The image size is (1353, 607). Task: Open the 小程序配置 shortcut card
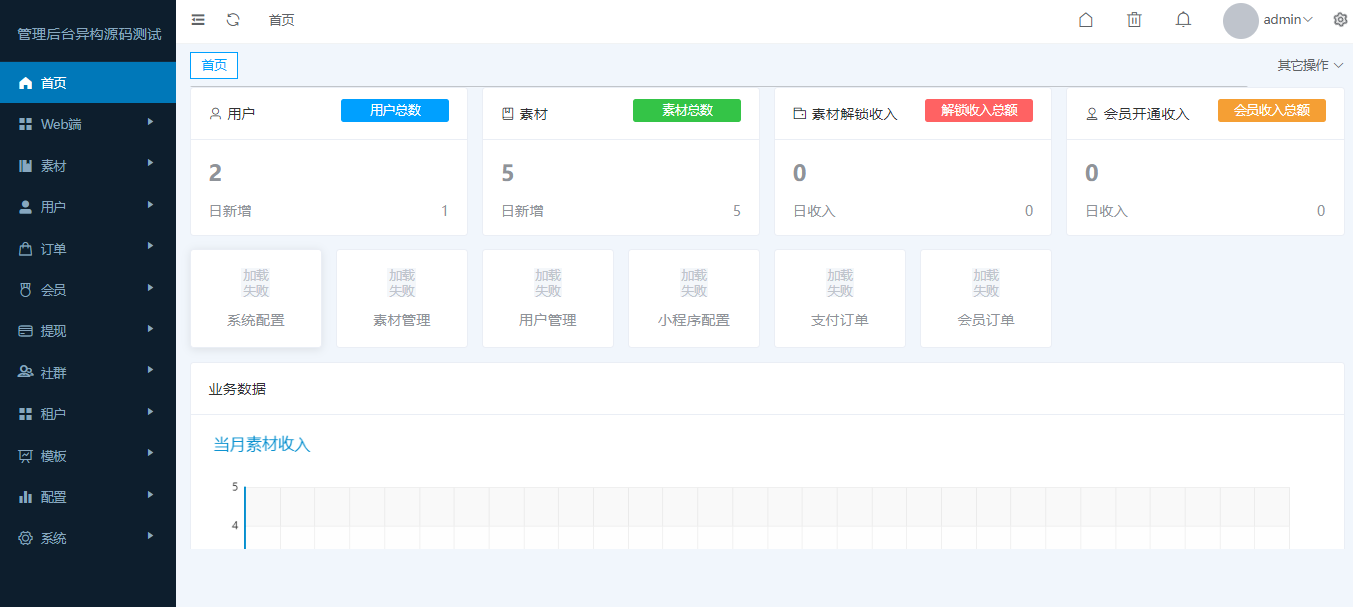(694, 298)
